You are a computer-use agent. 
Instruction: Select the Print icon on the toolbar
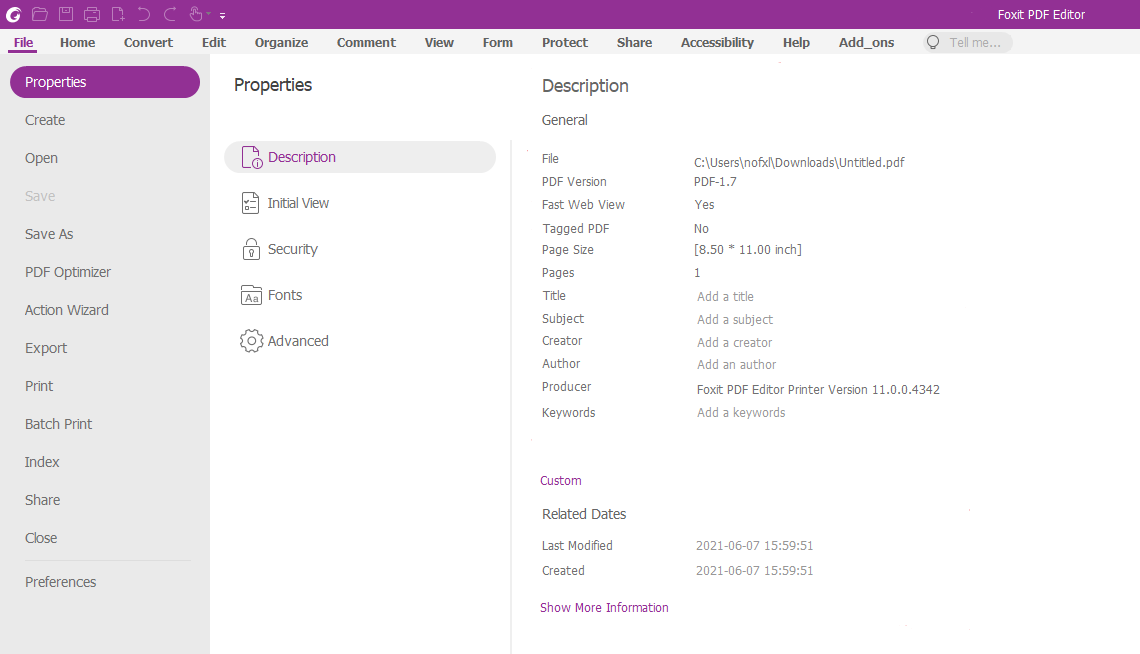point(92,14)
